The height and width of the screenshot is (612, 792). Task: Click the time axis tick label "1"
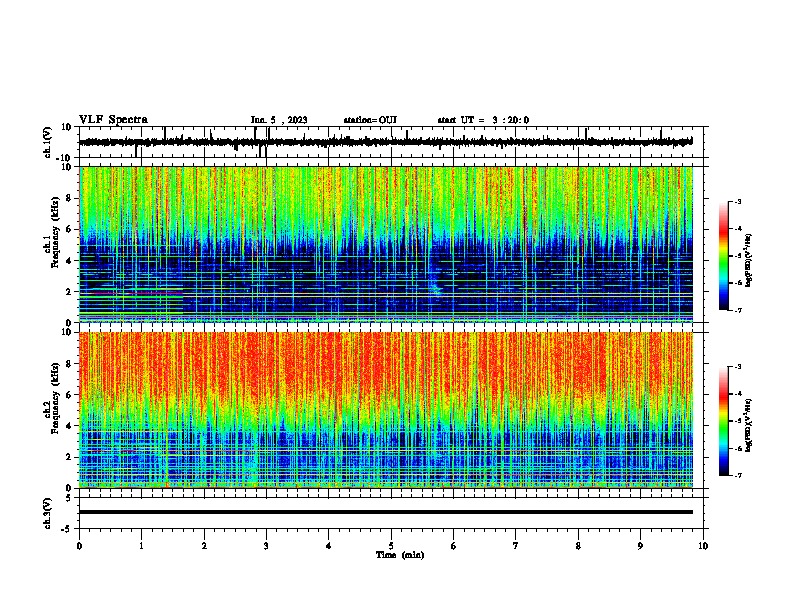coord(142,546)
